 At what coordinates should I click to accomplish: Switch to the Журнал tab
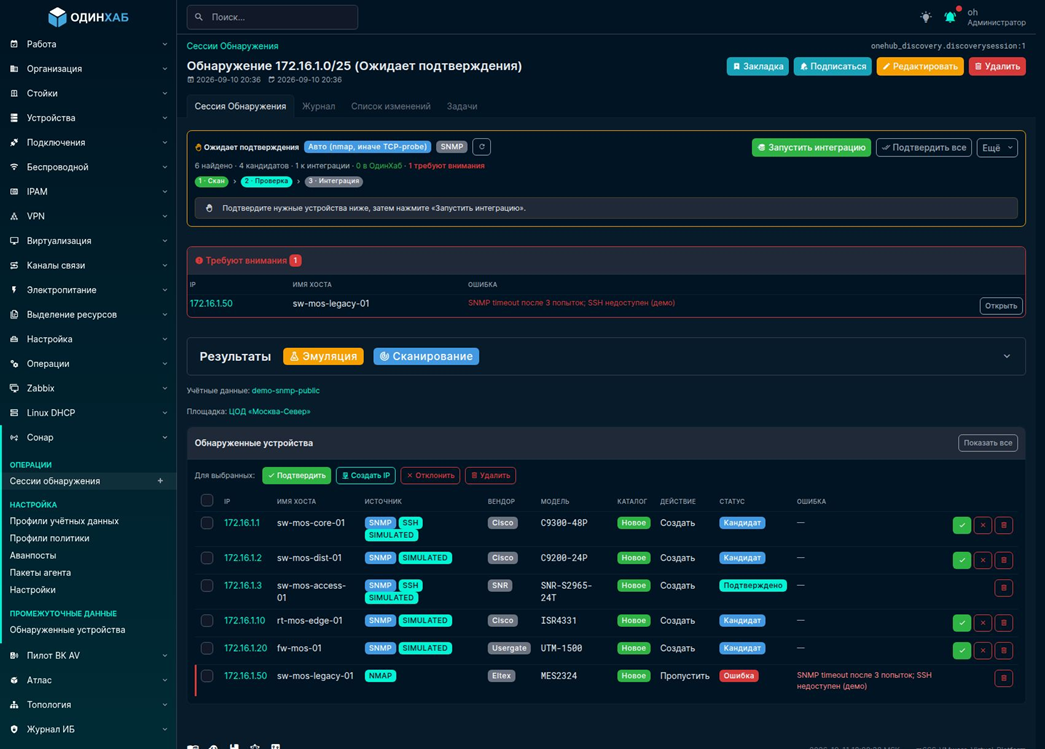tap(319, 106)
